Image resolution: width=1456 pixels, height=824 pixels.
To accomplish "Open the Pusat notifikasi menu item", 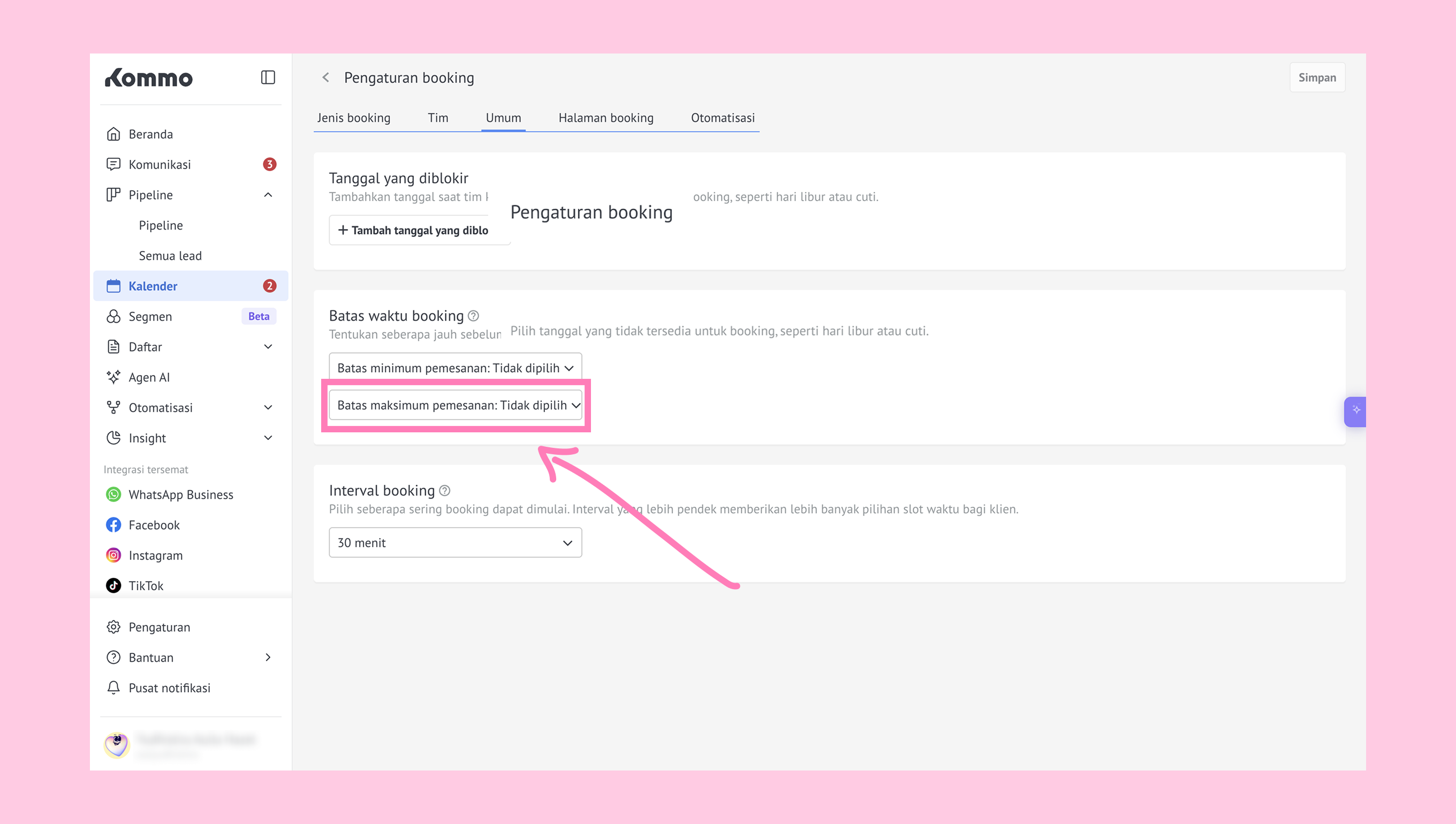I will [191, 688].
